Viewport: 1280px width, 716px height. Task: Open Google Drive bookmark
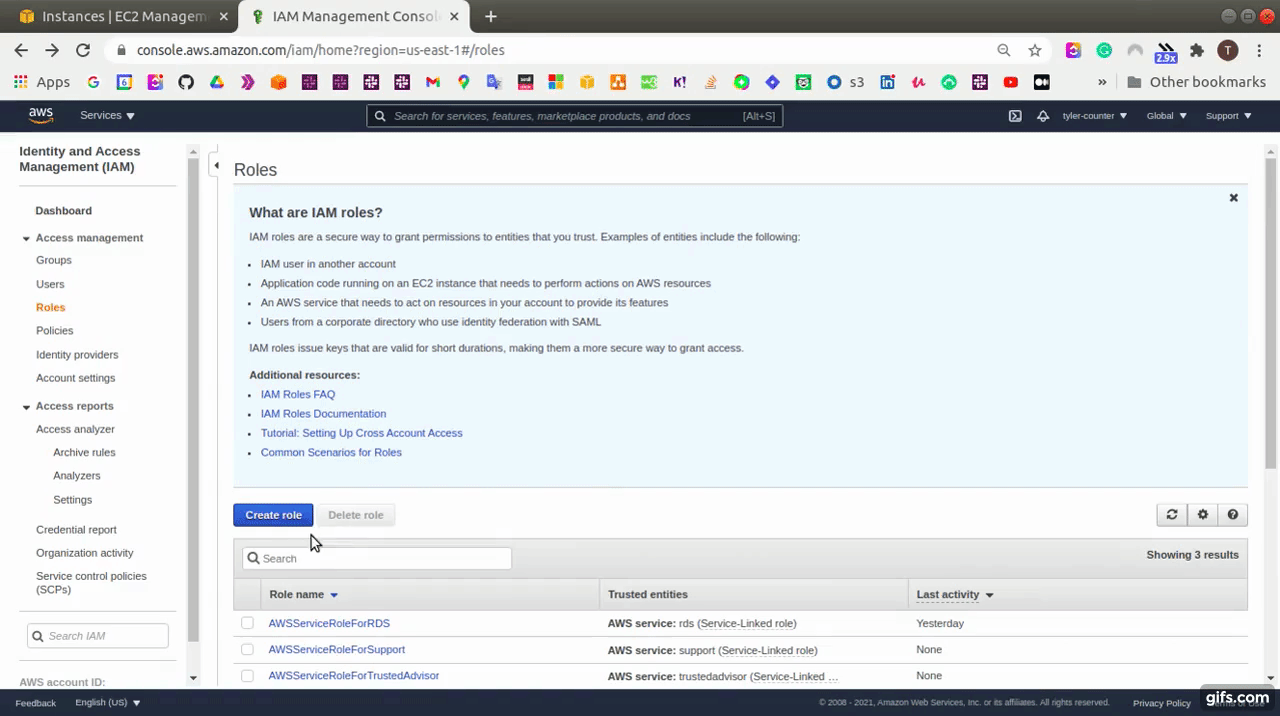[216, 82]
